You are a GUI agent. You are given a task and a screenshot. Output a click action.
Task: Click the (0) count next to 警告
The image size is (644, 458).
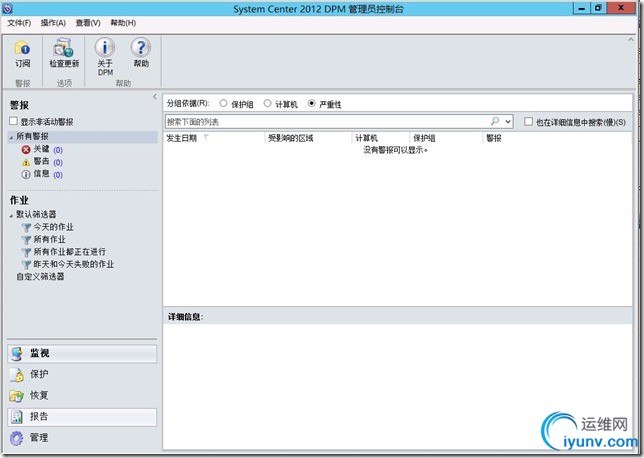pyautogui.click(x=58, y=162)
